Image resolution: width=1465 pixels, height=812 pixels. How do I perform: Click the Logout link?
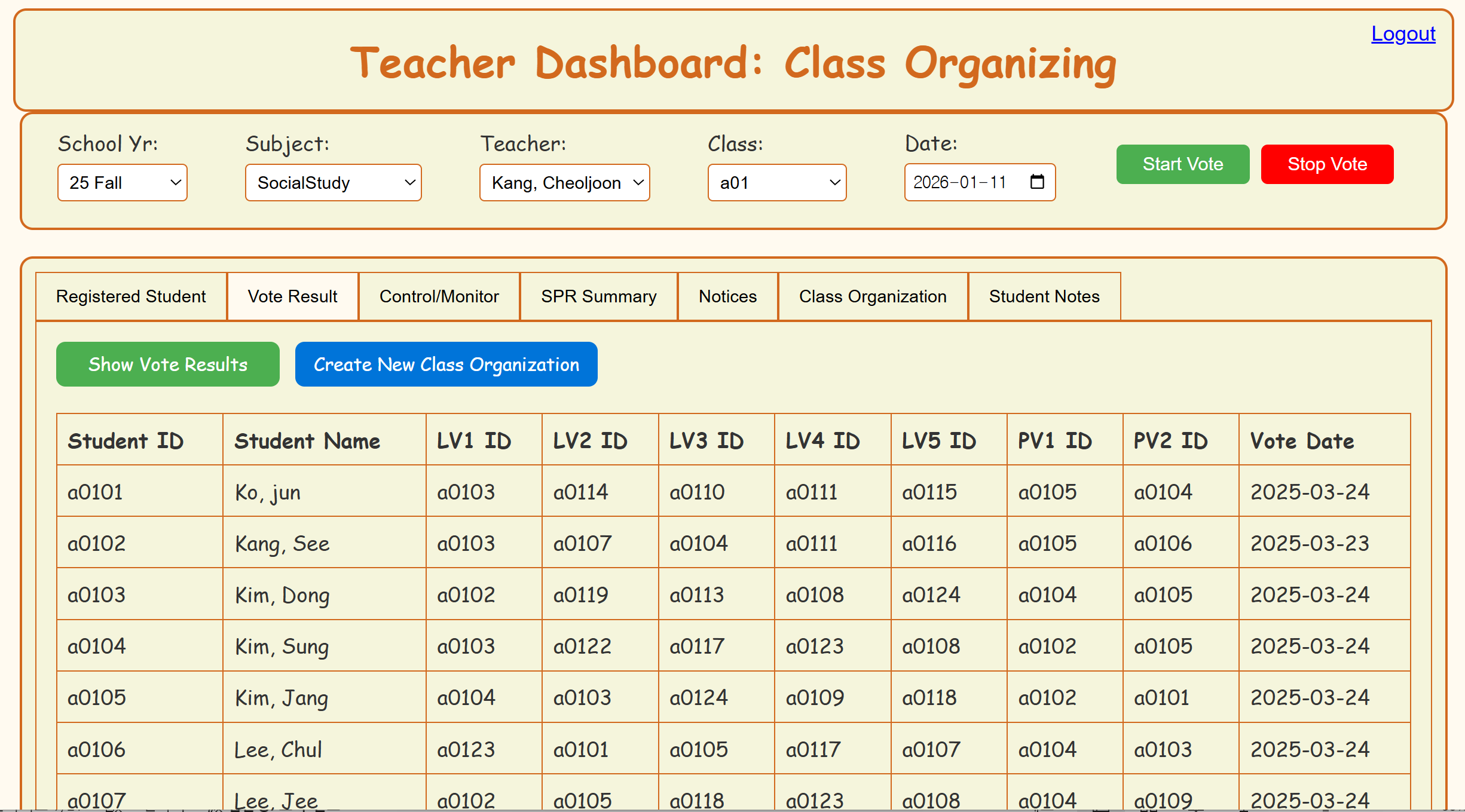pos(1403,34)
